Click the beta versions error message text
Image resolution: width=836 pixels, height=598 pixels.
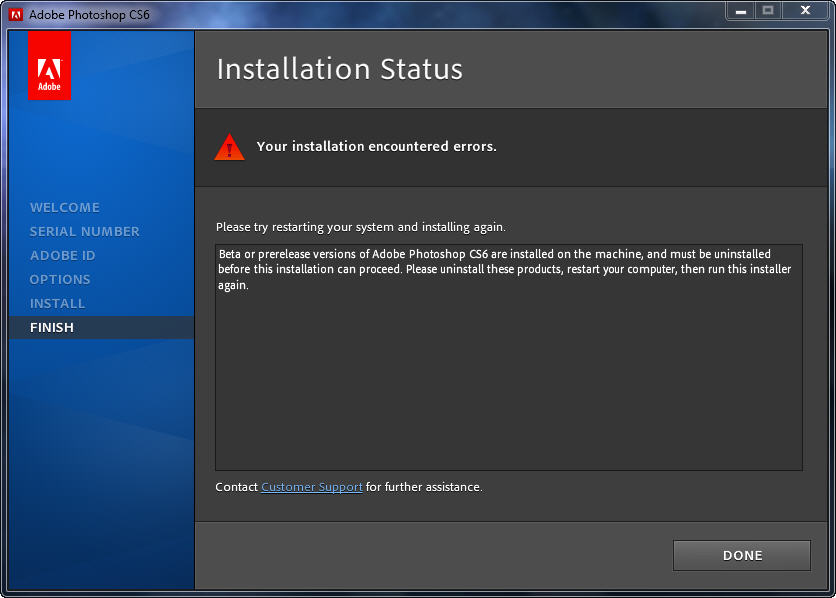(504, 269)
